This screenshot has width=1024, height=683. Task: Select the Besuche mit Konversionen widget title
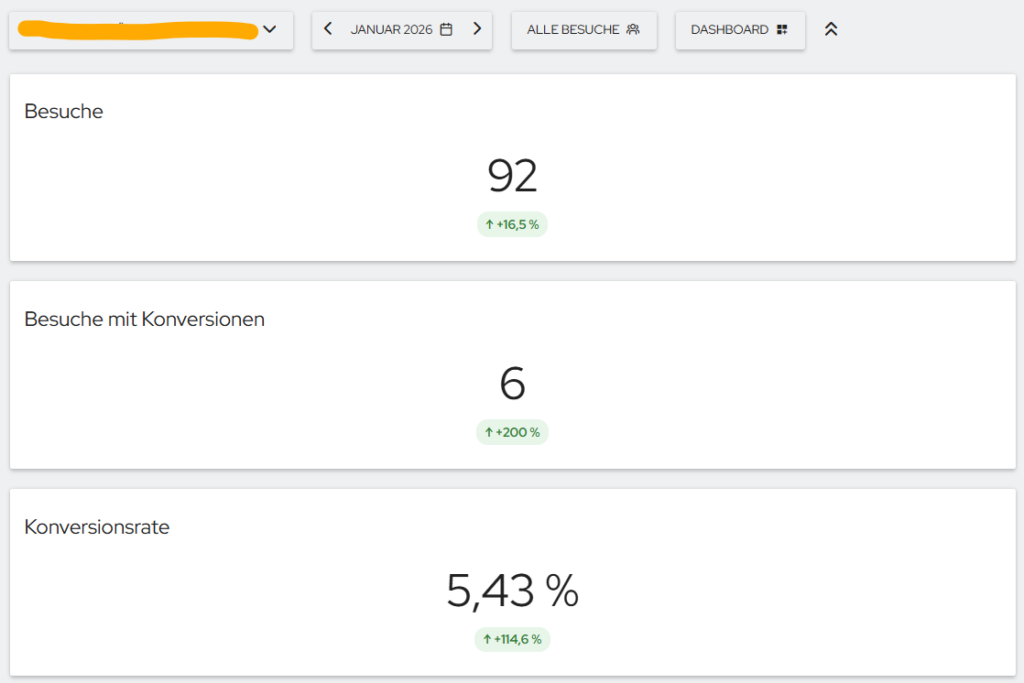144,319
